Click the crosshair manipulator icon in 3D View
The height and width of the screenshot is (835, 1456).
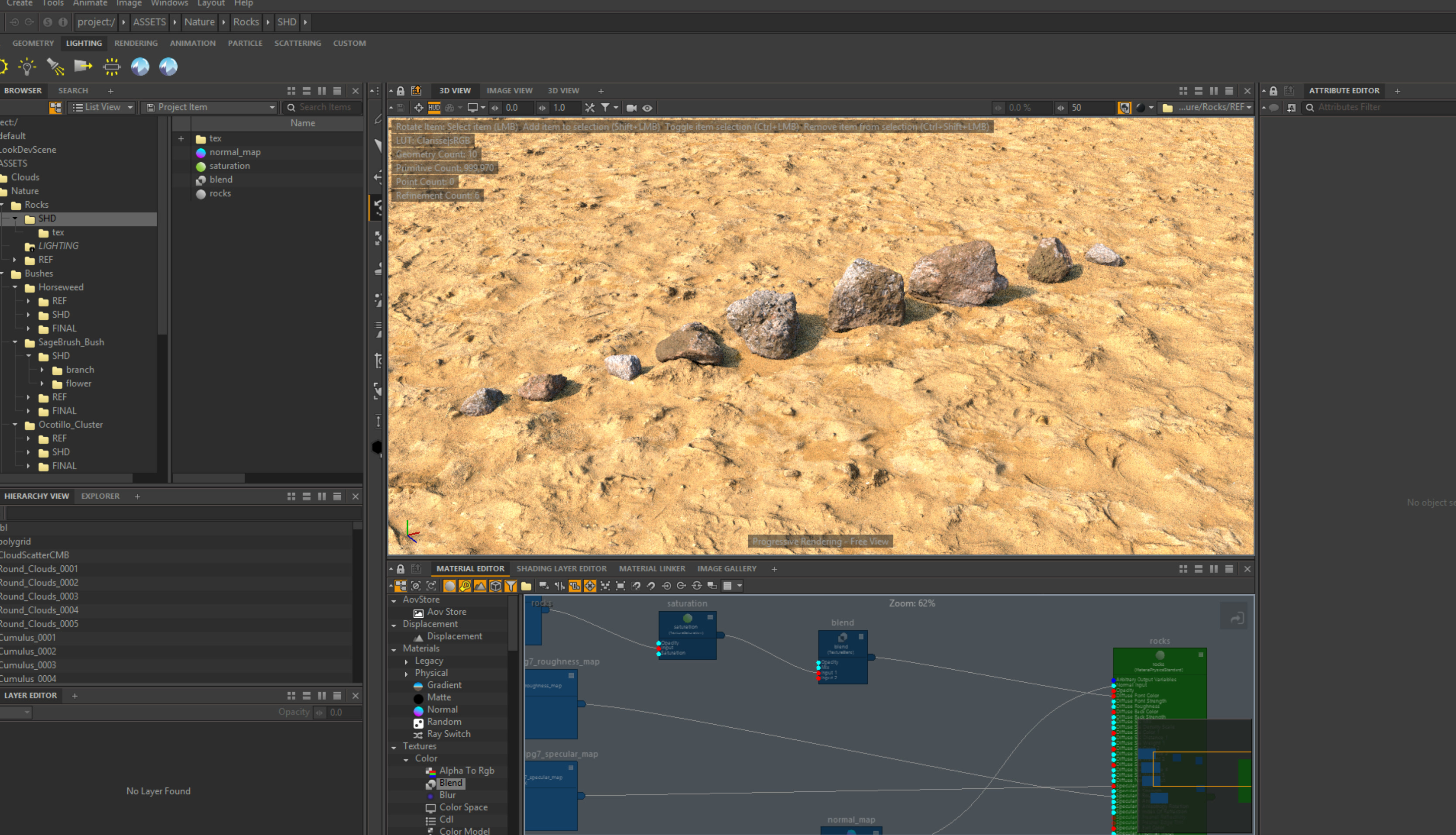tap(418, 108)
